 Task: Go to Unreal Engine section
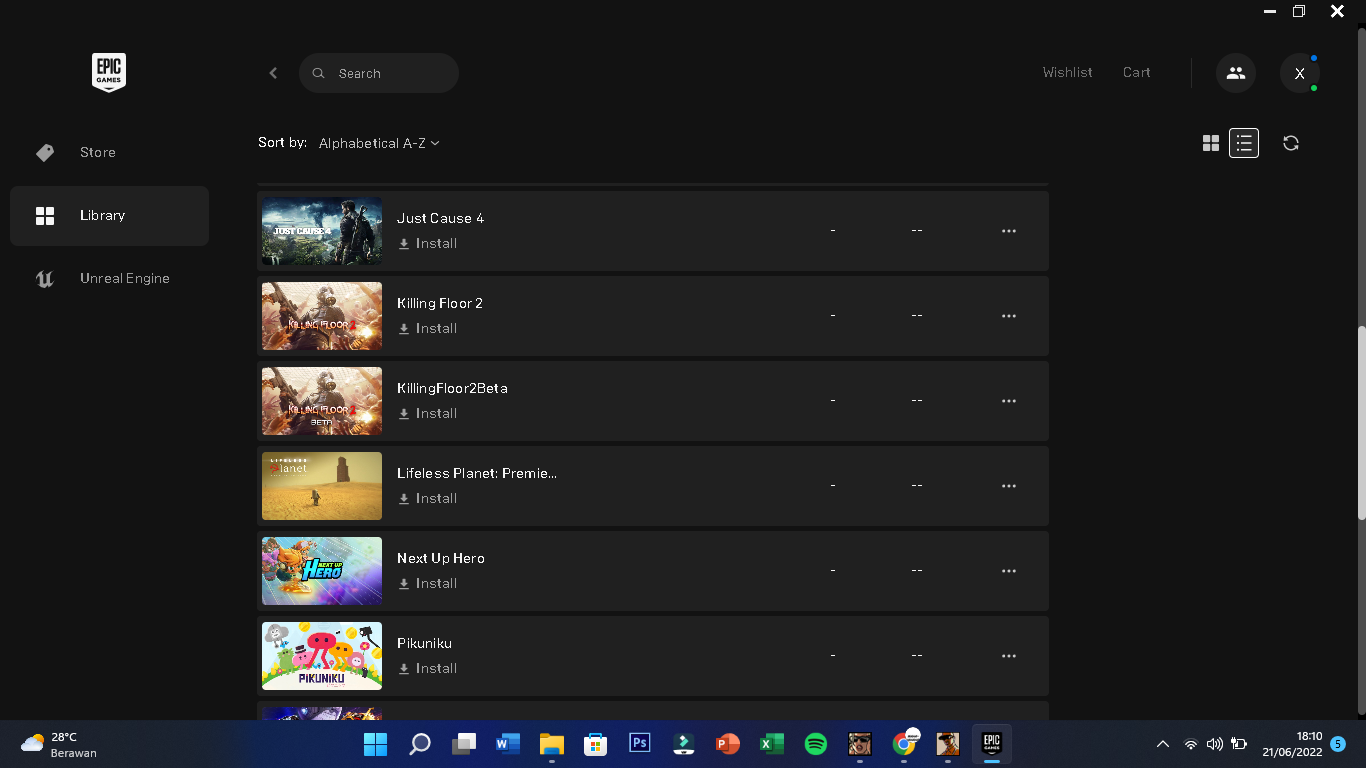109,278
